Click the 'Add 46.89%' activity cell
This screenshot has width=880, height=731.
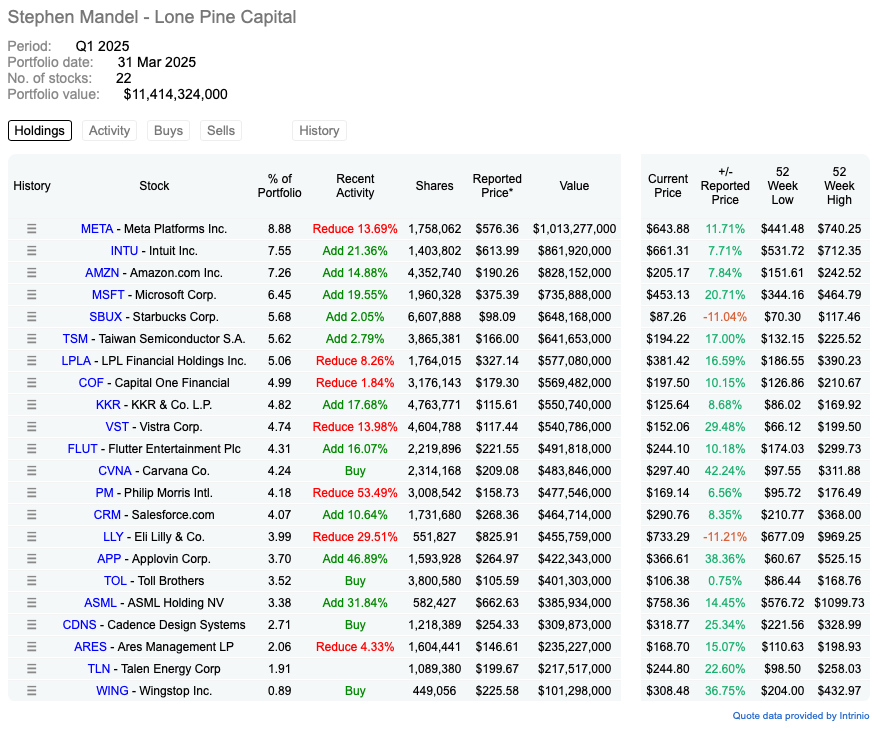(355, 559)
